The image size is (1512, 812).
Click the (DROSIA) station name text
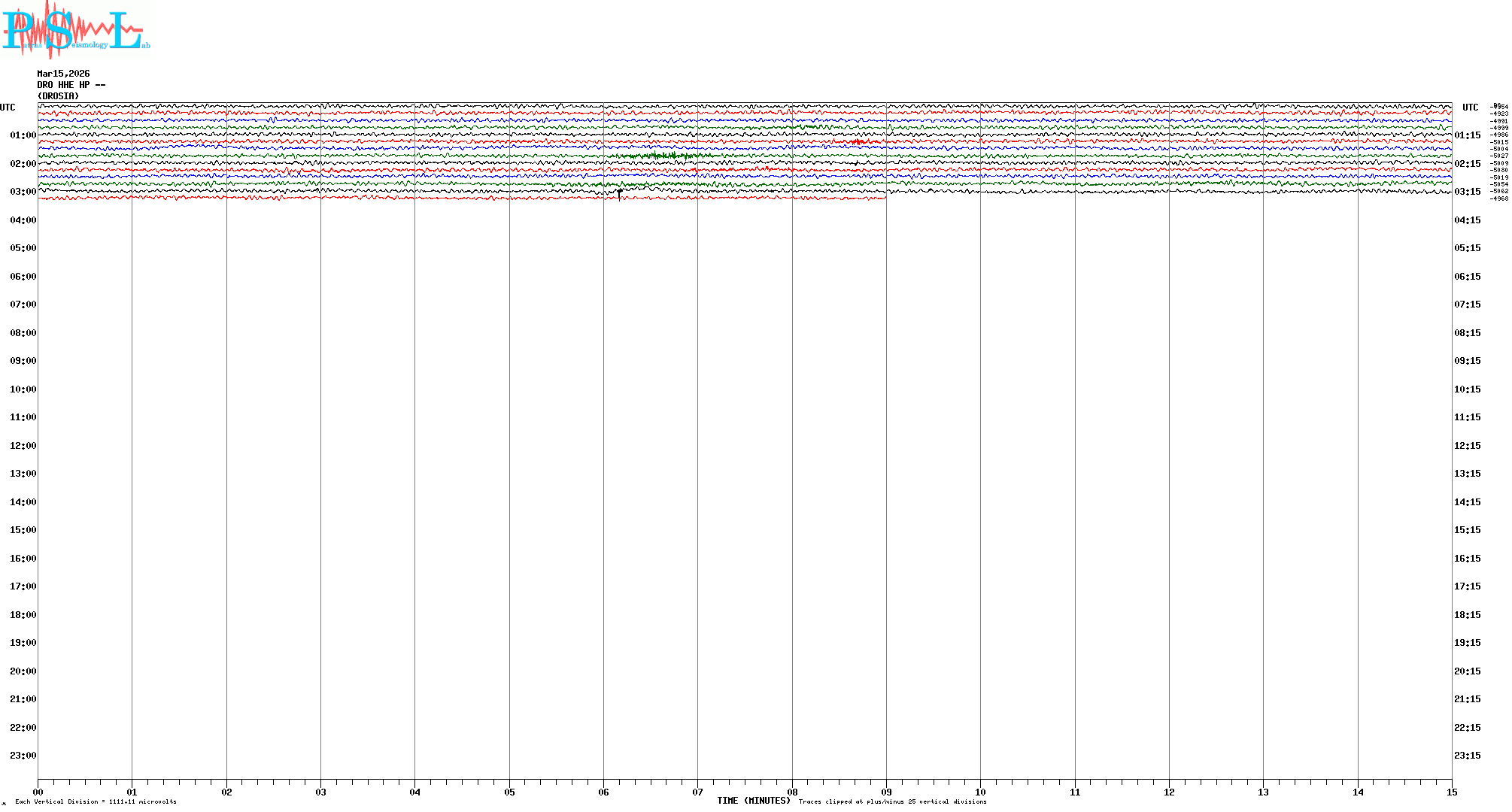click(x=58, y=96)
